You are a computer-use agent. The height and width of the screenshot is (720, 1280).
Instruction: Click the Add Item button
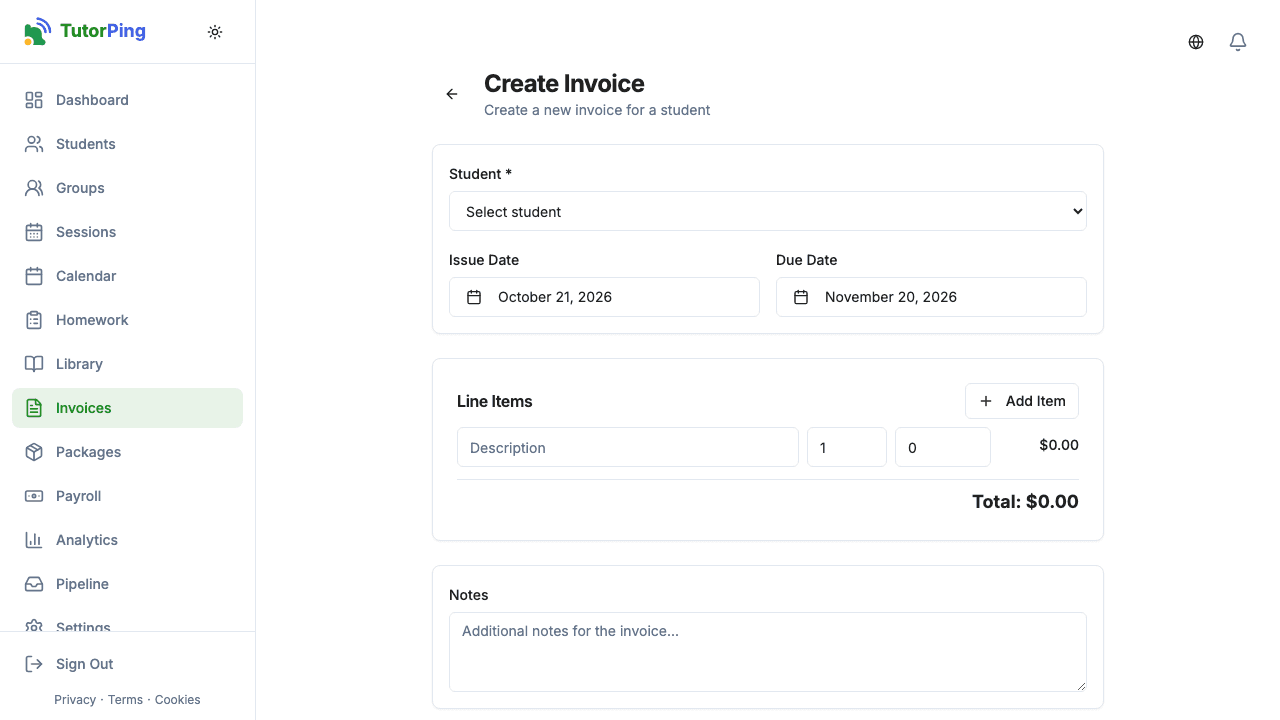point(1022,401)
